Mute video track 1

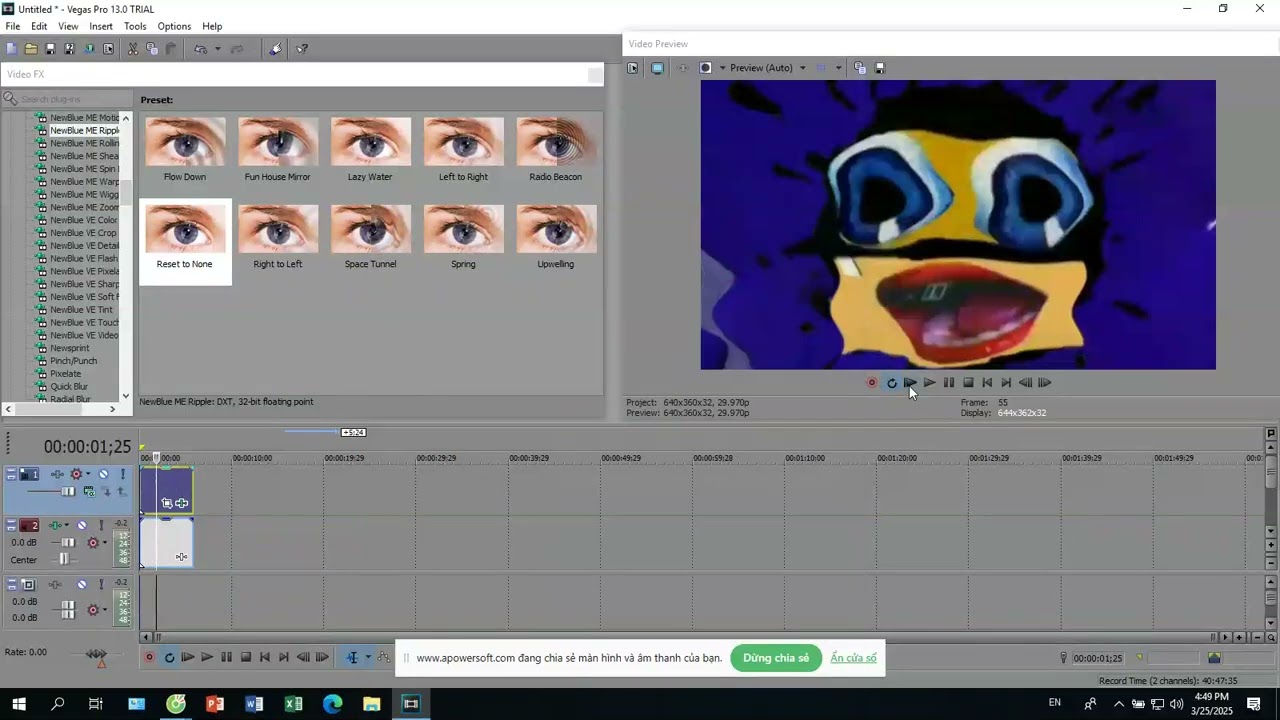[103, 474]
